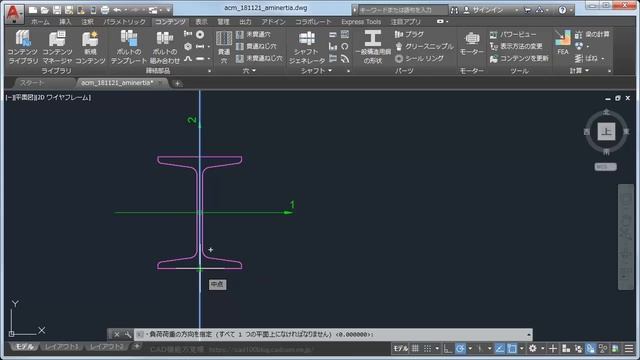Open workspace switching gear dropdown arrow
This screenshot has height=360, width=640.
[542, 349]
